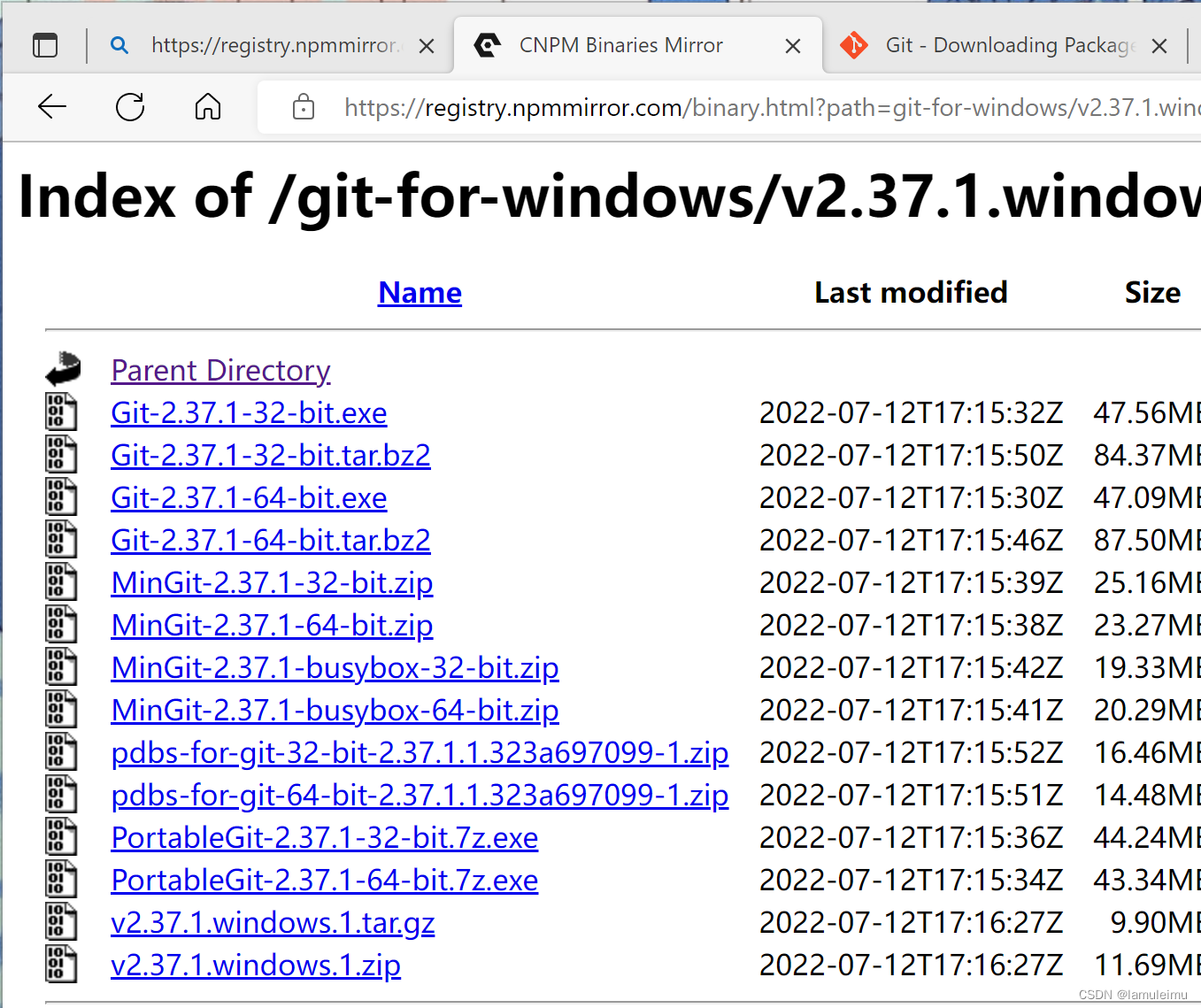Click the file icon beside MinGit-2.37.1-32-bit.zip
The image size is (1201, 1008).
pyautogui.click(x=61, y=581)
